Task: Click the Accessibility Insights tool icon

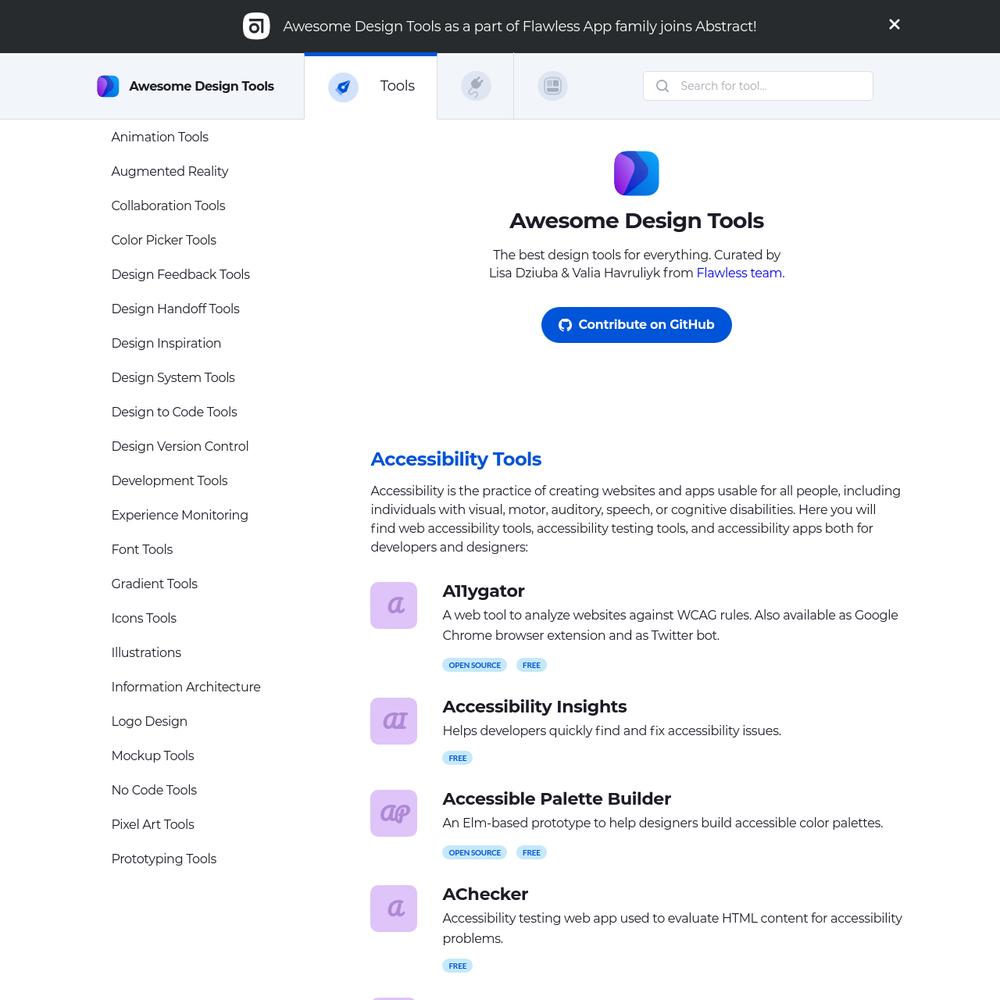Action: (393, 721)
